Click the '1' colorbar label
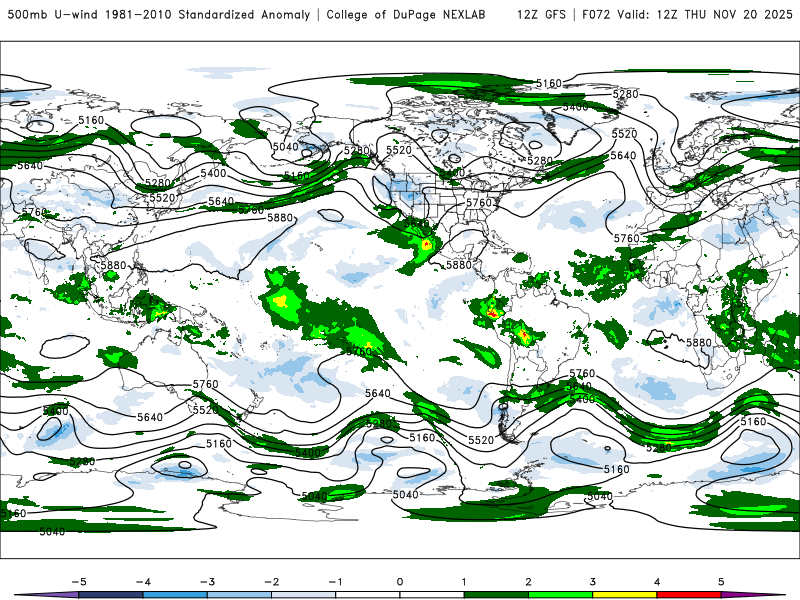 (x=464, y=582)
